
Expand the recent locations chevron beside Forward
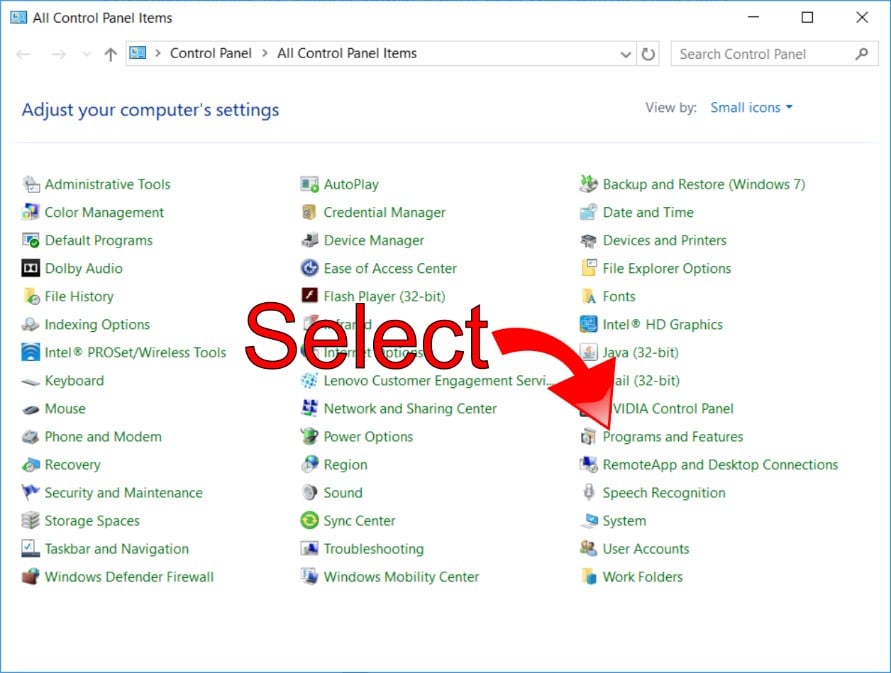[x=87, y=54]
